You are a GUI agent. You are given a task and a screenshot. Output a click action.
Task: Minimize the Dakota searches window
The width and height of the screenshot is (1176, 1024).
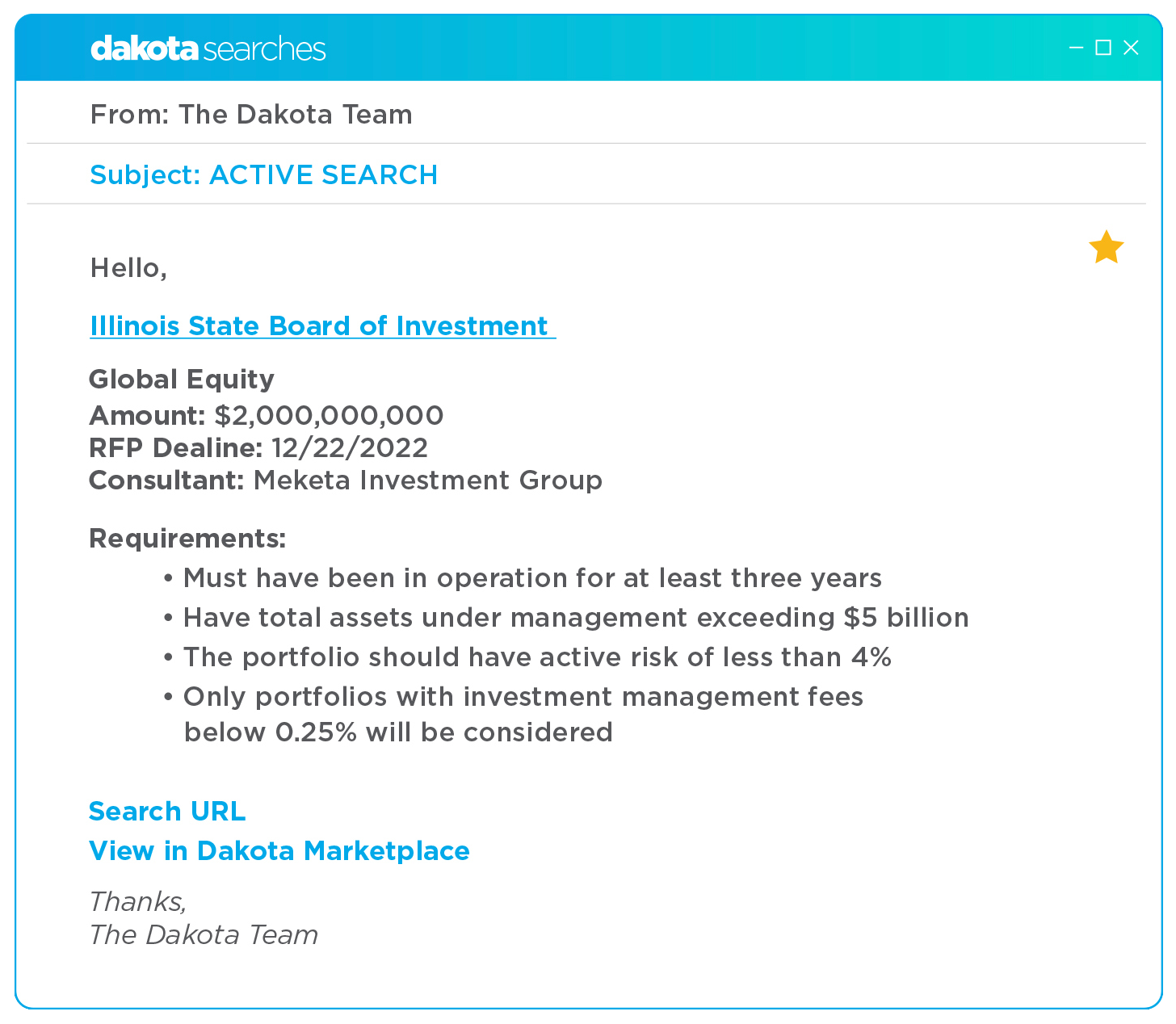pyautogui.click(x=1076, y=48)
